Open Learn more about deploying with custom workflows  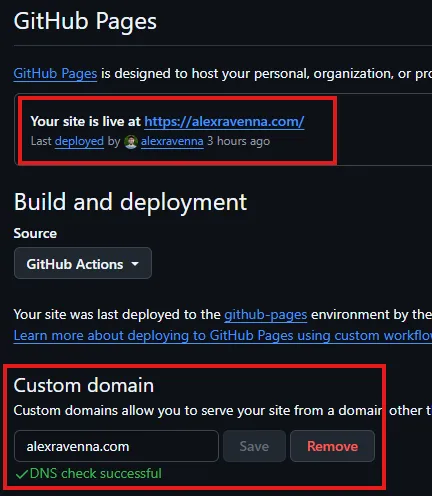(223, 336)
